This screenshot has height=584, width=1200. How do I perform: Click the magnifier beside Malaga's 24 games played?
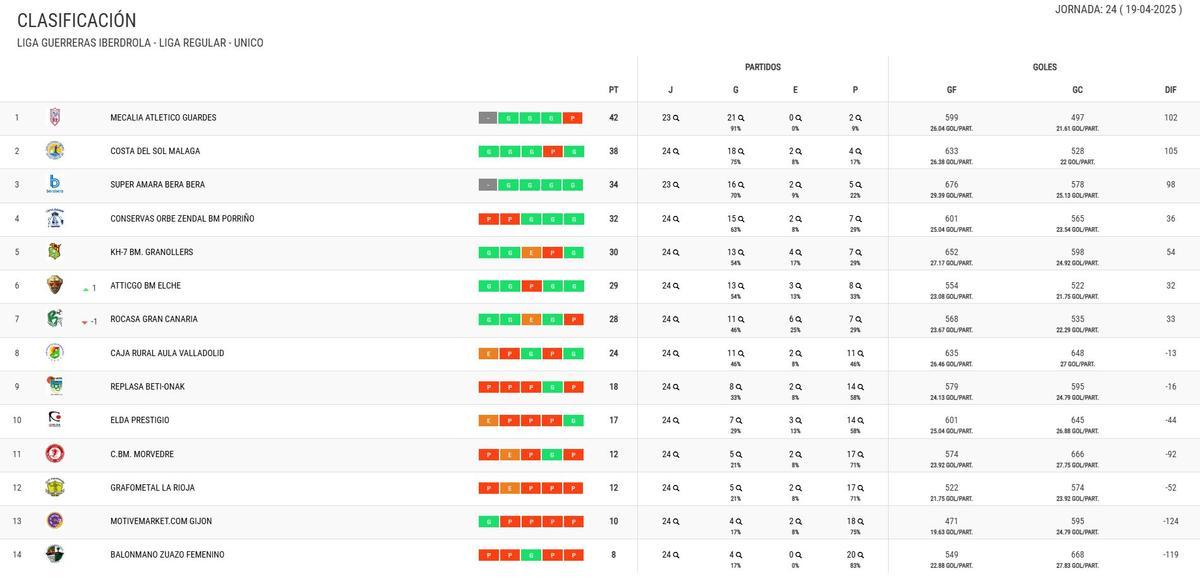(x=676, y=152)
